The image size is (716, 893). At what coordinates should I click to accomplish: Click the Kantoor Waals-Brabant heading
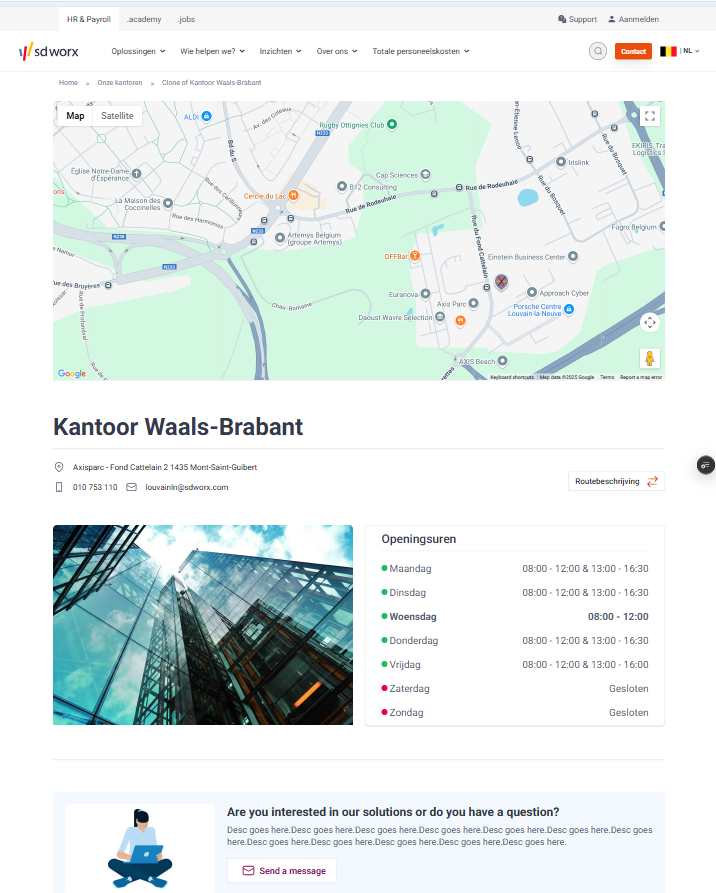(178, 427)
